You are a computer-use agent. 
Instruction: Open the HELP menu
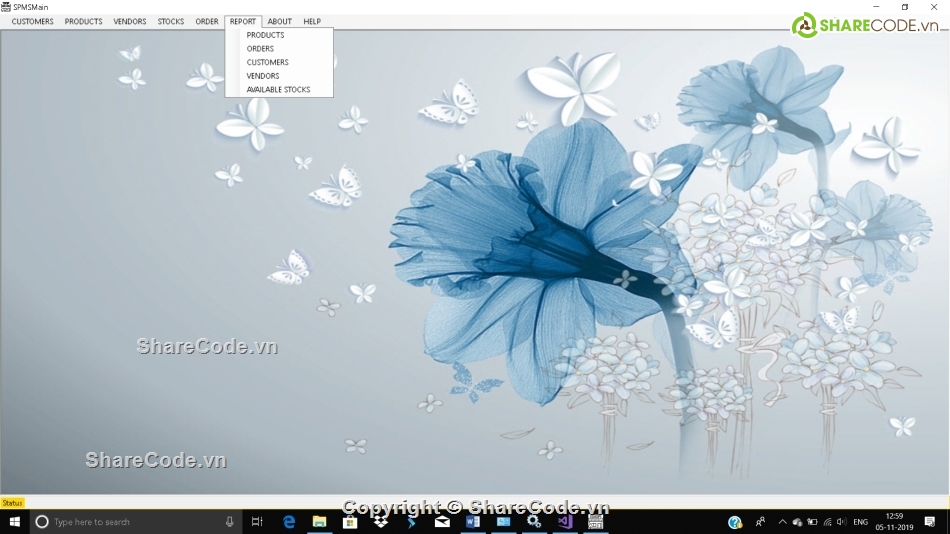click(x=312, y=21)
